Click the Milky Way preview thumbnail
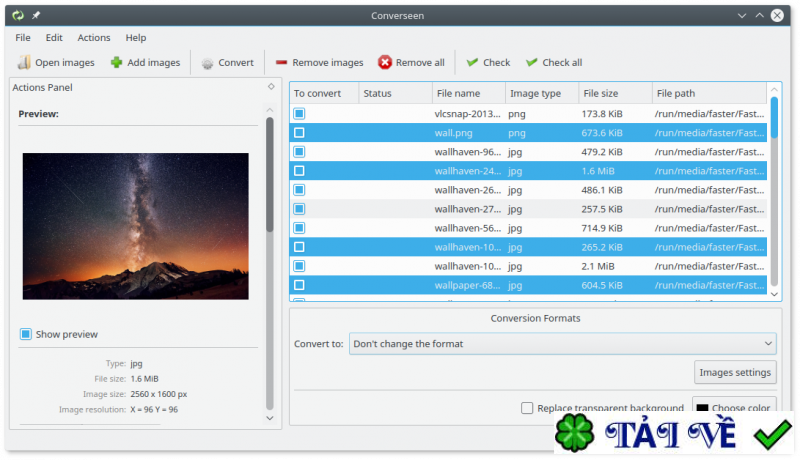This screenshot has height=460, width=800. coord(136,226)
